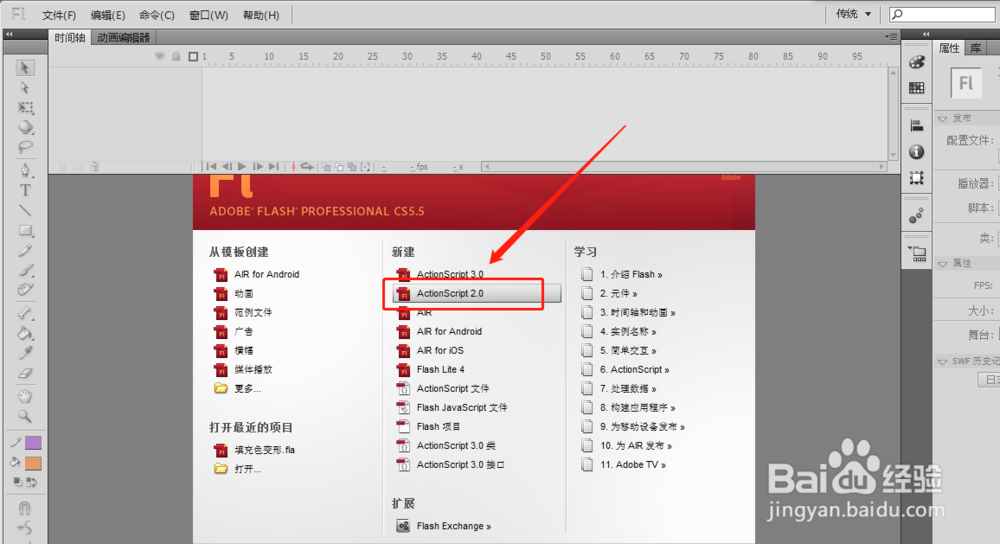Open the 传统 workspace dropdown

tap(854, 14)
